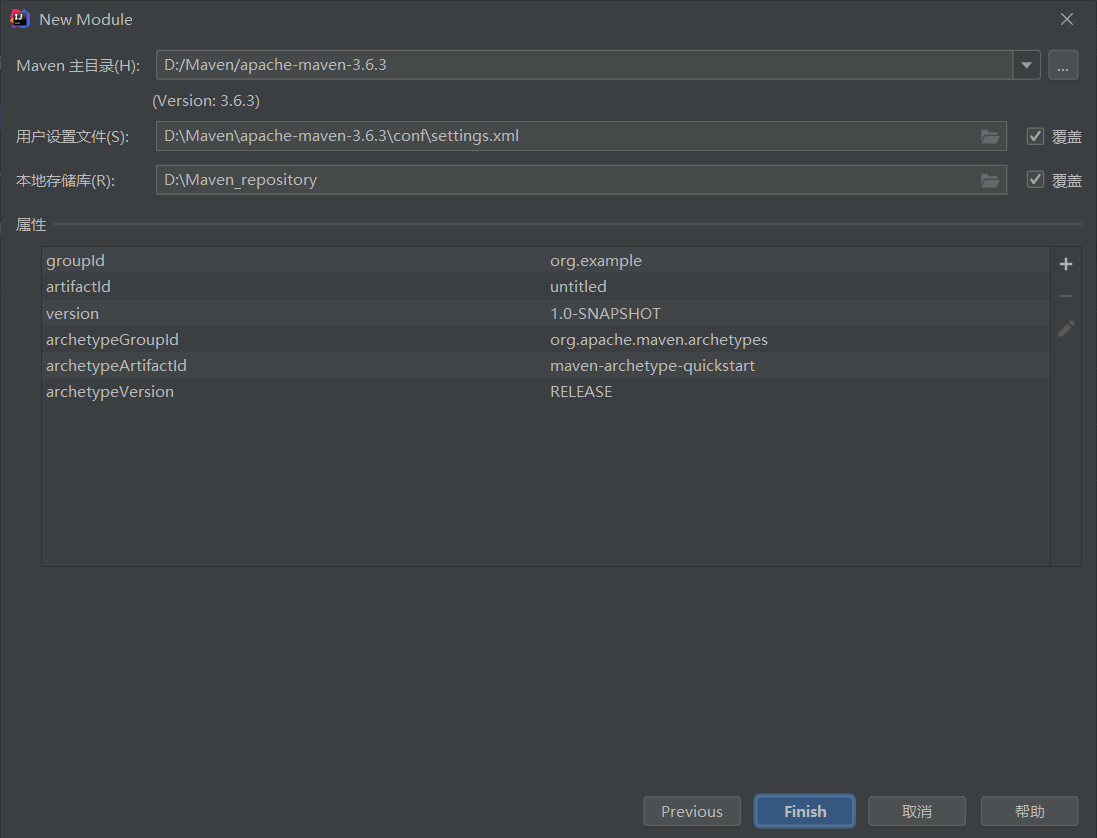This screenshot has height=838, width=1097.
Task: Click the org.apache.maven.archetypes value
Action: 658,340
